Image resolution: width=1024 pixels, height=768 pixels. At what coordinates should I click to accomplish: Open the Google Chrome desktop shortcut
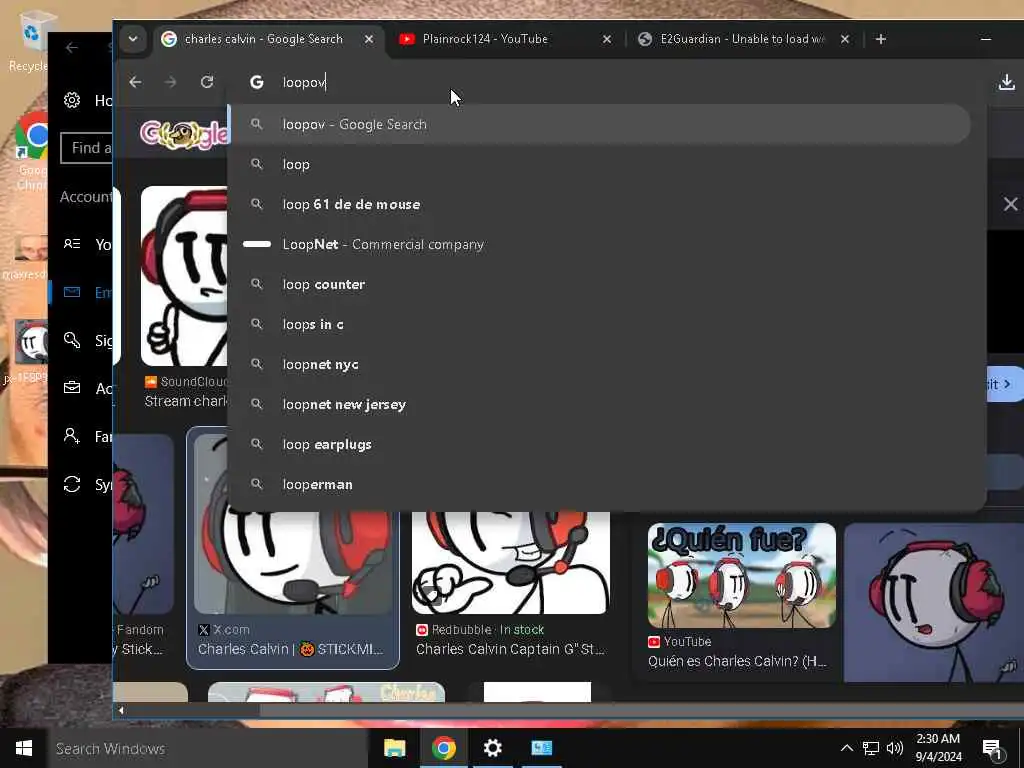[x=31, y=150]
